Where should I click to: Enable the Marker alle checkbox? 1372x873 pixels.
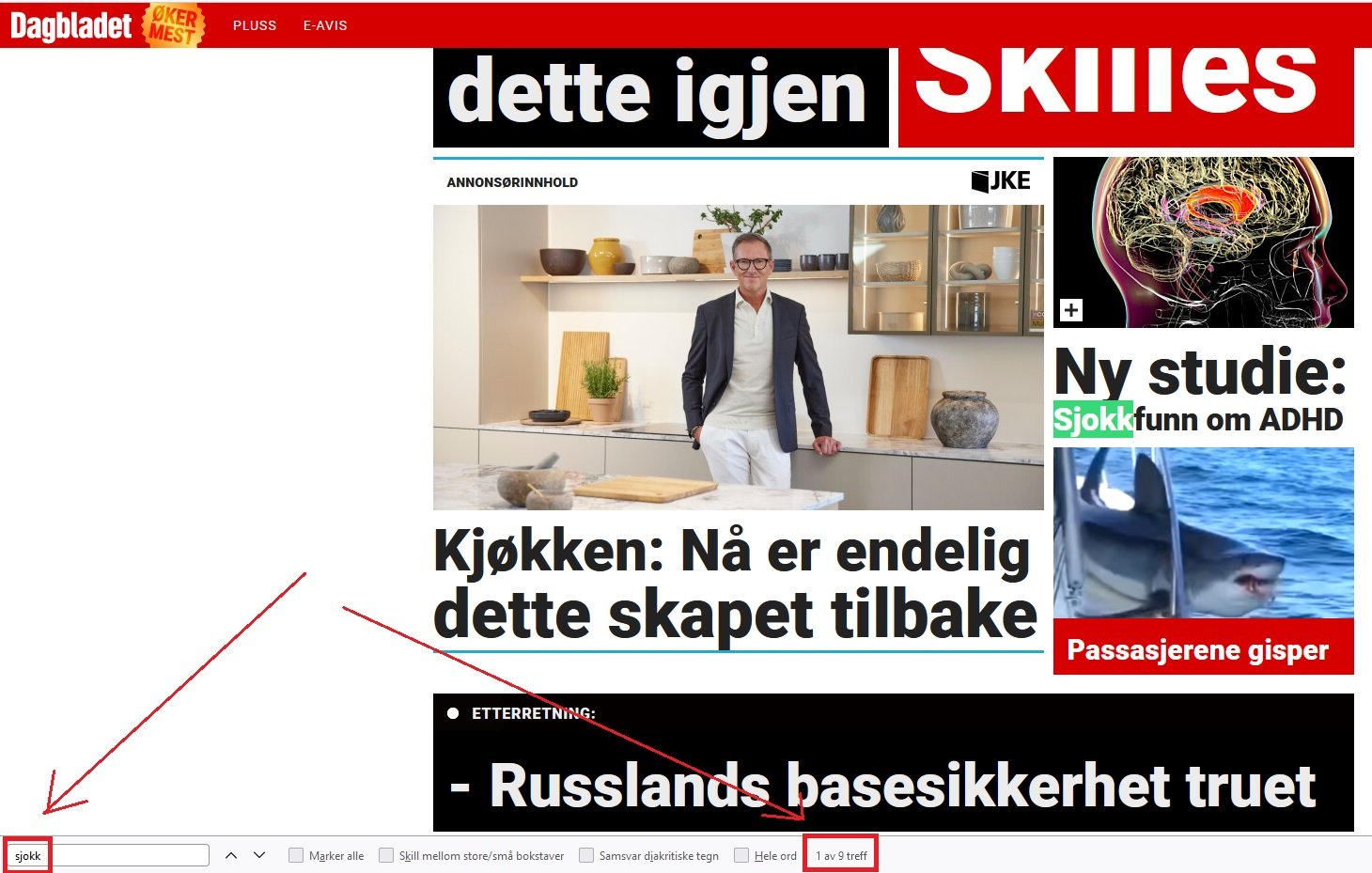point(296,855)
